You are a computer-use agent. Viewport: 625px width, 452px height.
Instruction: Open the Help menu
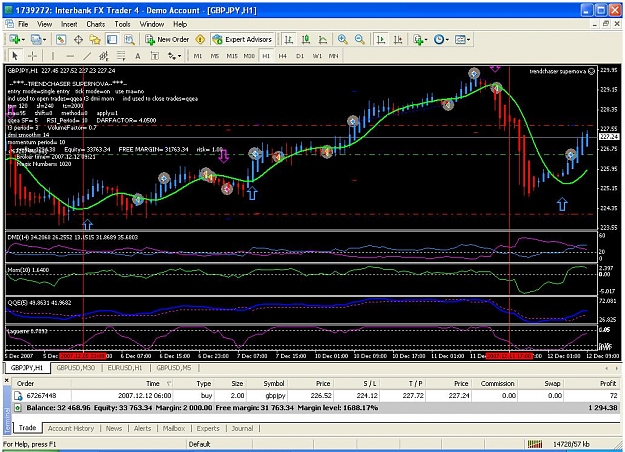tap(180, 24)
